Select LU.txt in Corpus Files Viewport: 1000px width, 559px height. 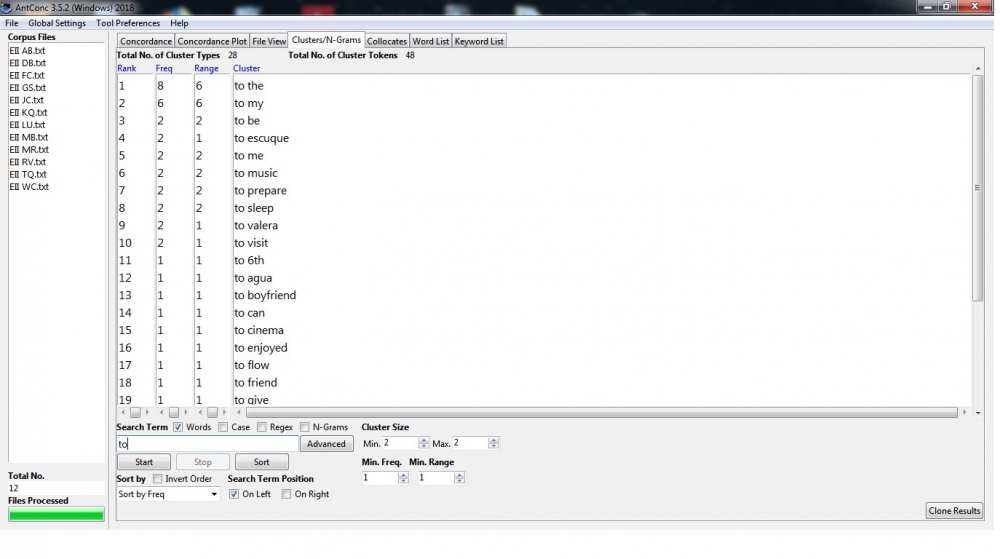click(27, 125)
